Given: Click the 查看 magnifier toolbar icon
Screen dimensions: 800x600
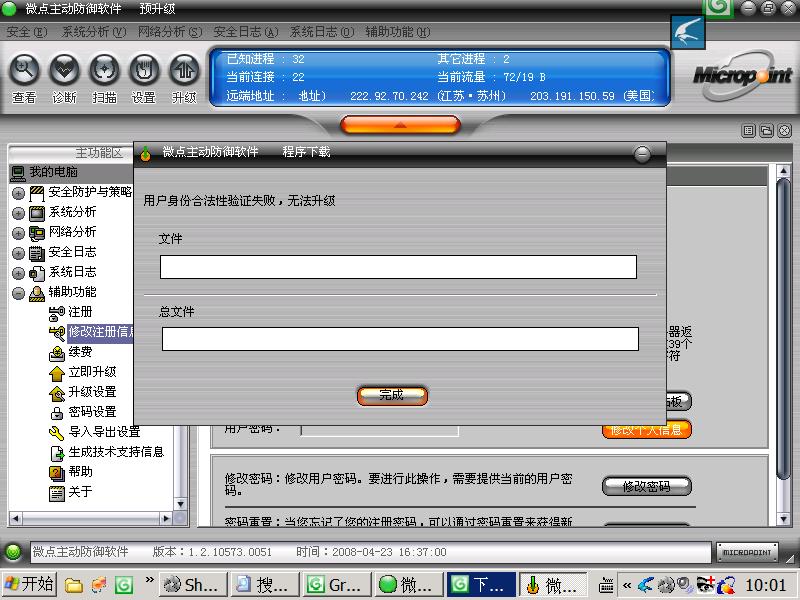Looking at the screenshot, I should 24,70.
